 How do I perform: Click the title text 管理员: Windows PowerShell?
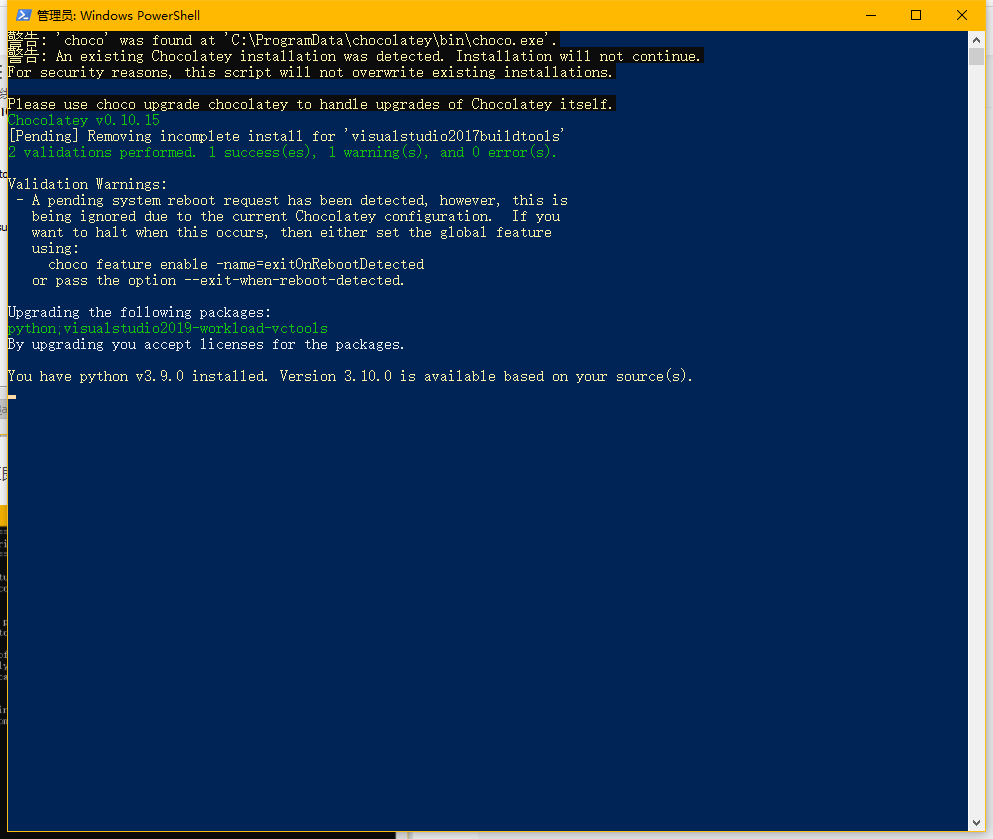point(117,15)
